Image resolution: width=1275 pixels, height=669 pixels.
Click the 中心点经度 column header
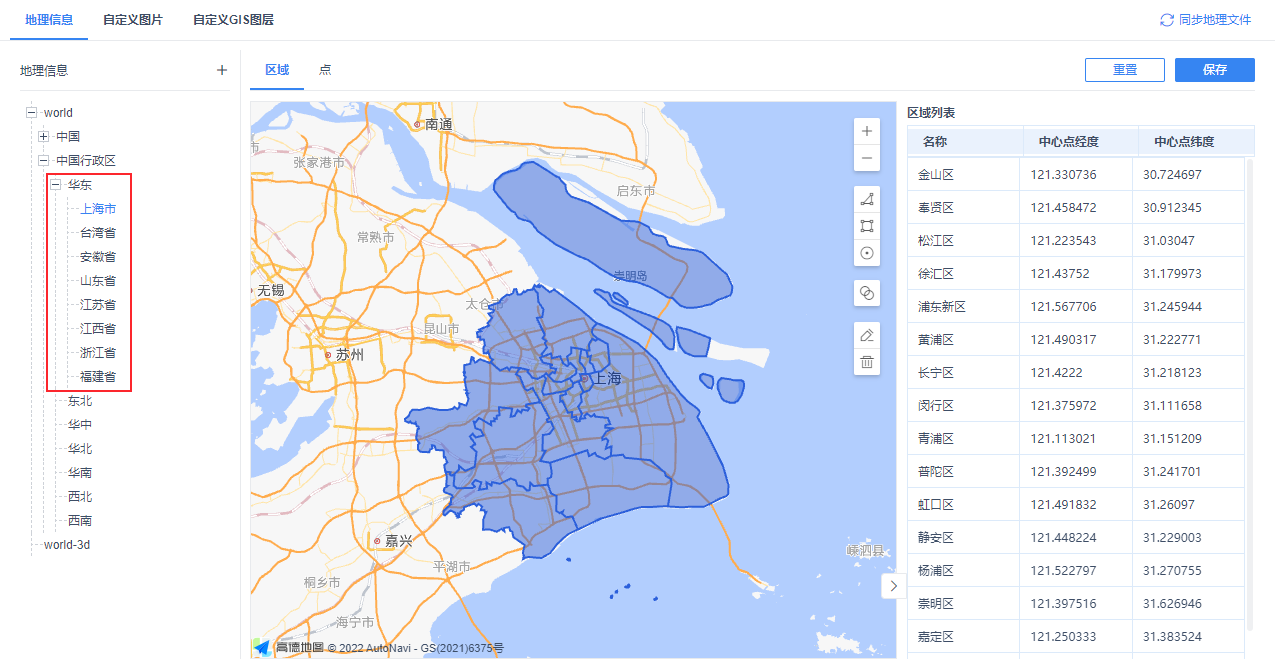pos(1081,142)
